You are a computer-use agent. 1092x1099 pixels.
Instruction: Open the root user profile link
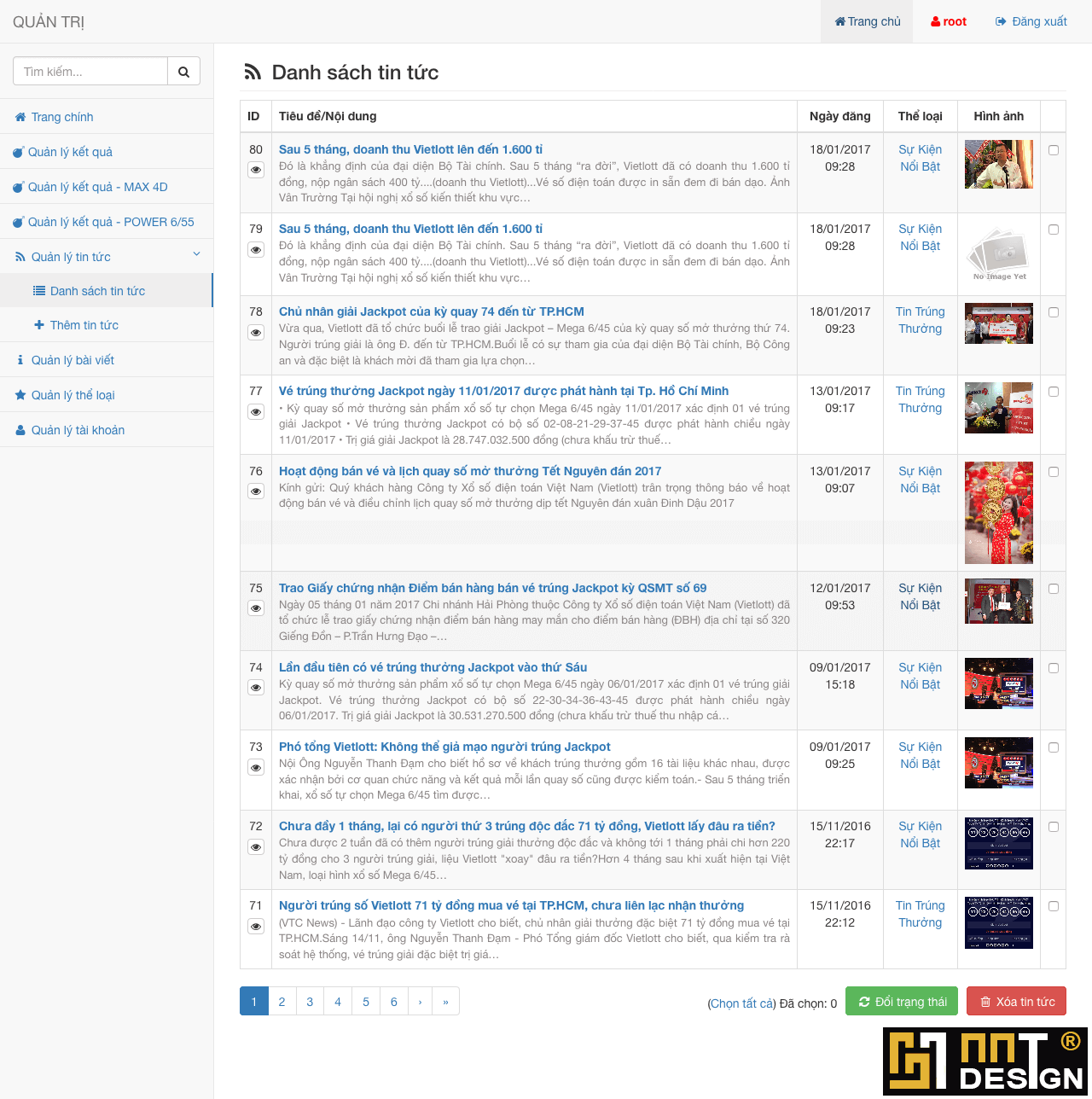[x=949, y=21]
